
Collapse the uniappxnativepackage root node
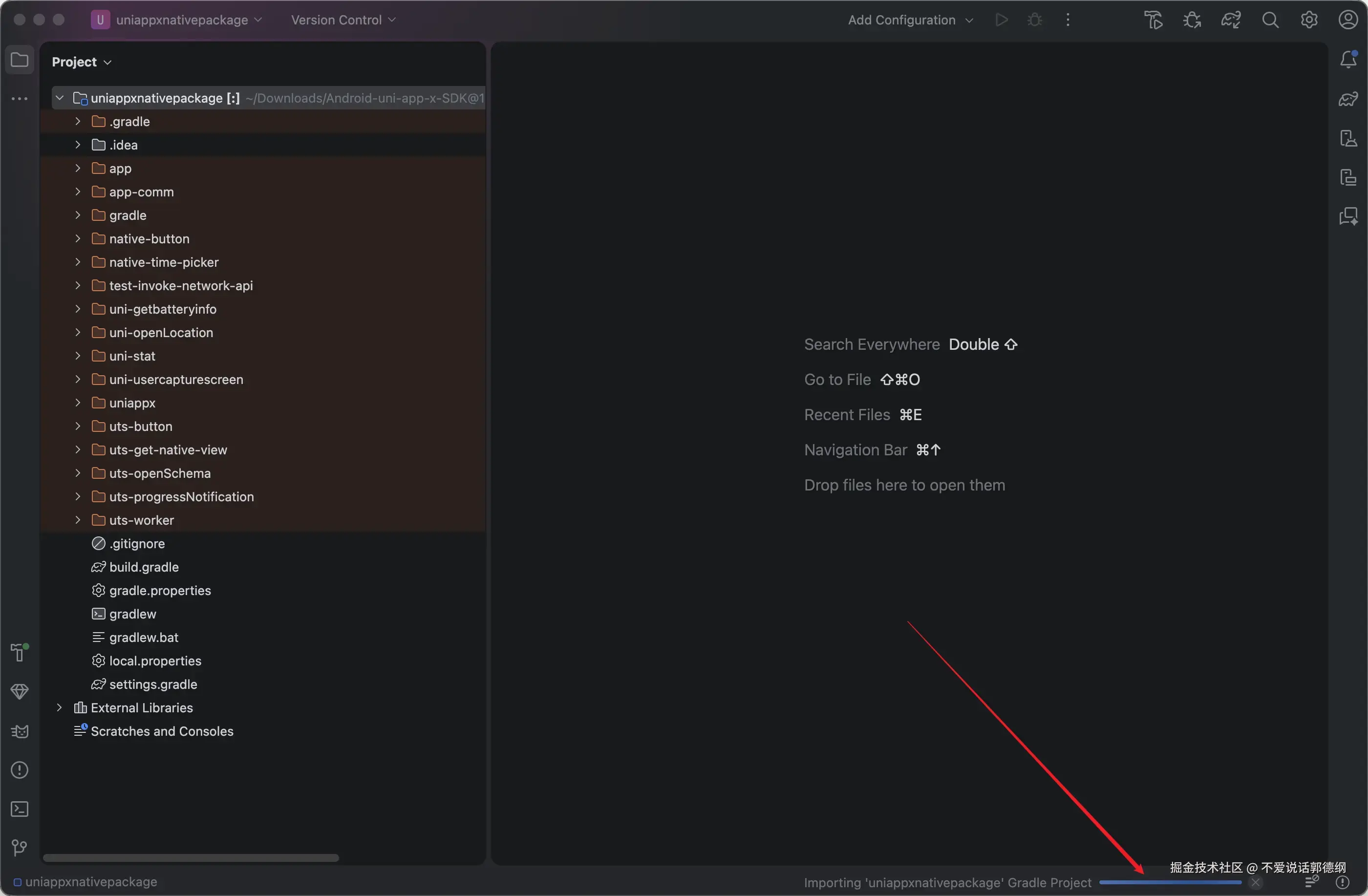tap(59, 98)
